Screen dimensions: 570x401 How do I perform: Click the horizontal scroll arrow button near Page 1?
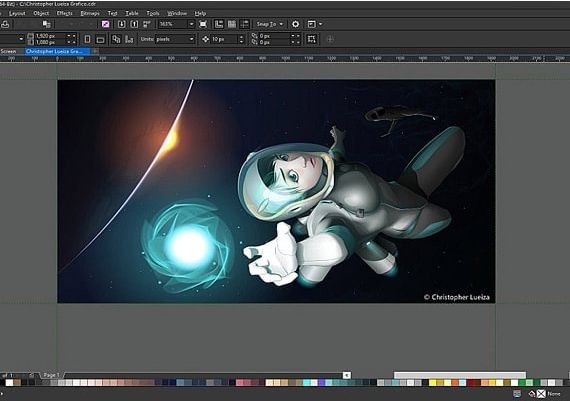point(347,375)
